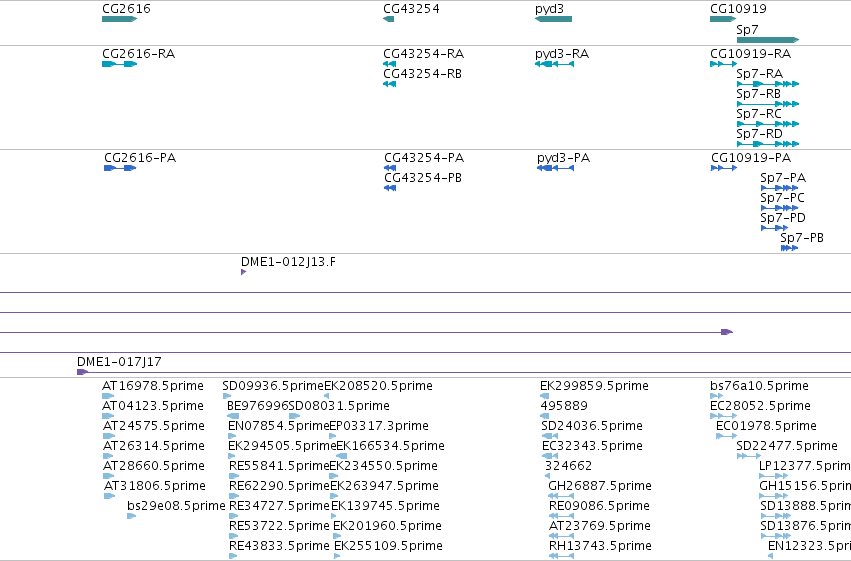The height and width of the screenshot is (561, 851).
Task: Select the CG10919-PA protein
Action: click(723, 168)
